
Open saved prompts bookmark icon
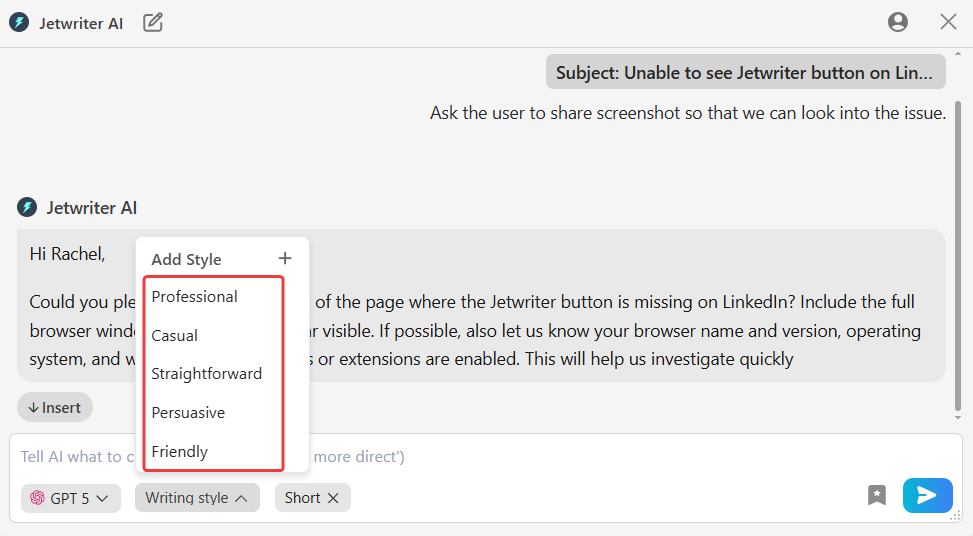point(877,496)
